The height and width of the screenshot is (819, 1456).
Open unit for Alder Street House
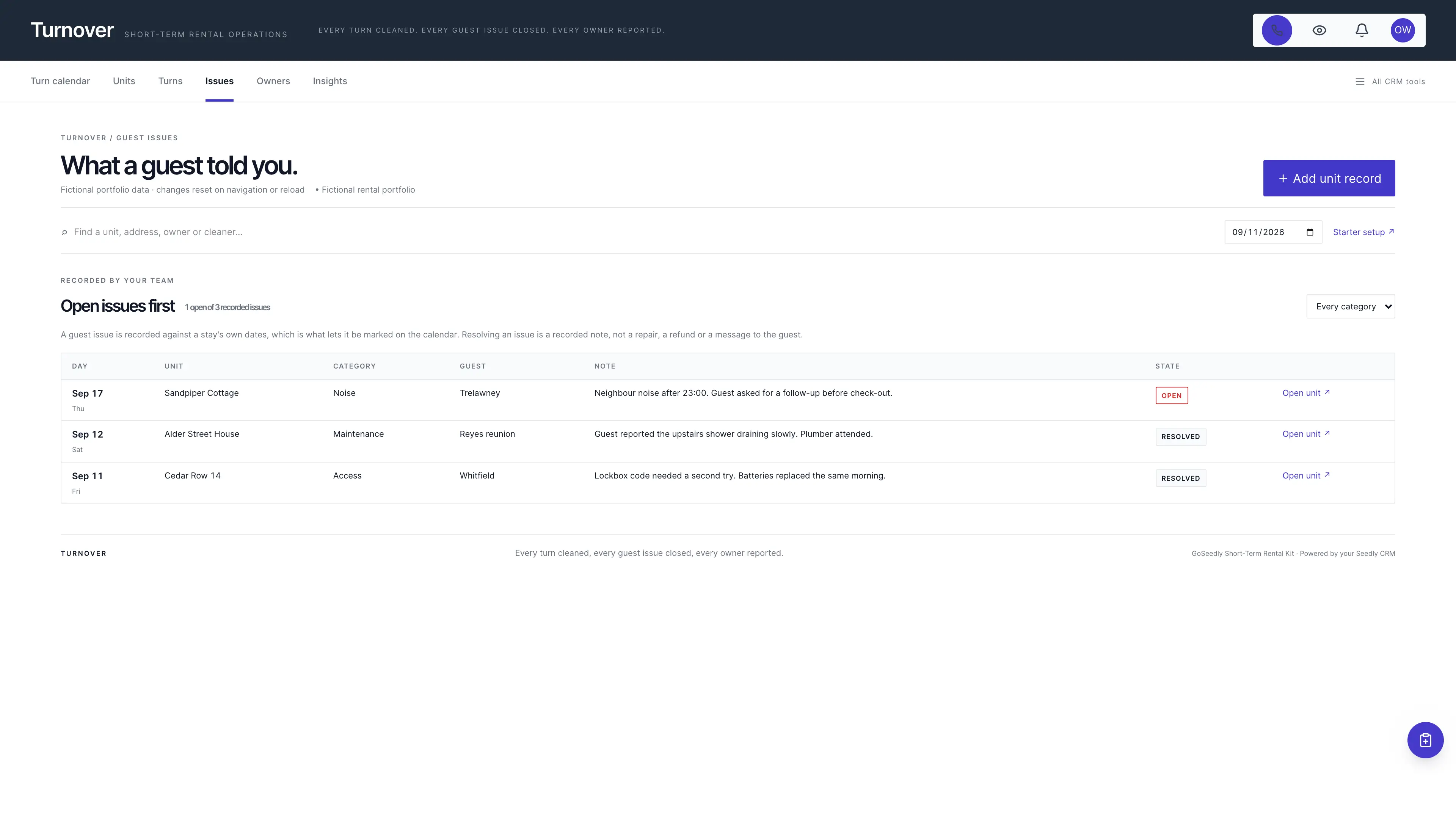(1305, 434)
